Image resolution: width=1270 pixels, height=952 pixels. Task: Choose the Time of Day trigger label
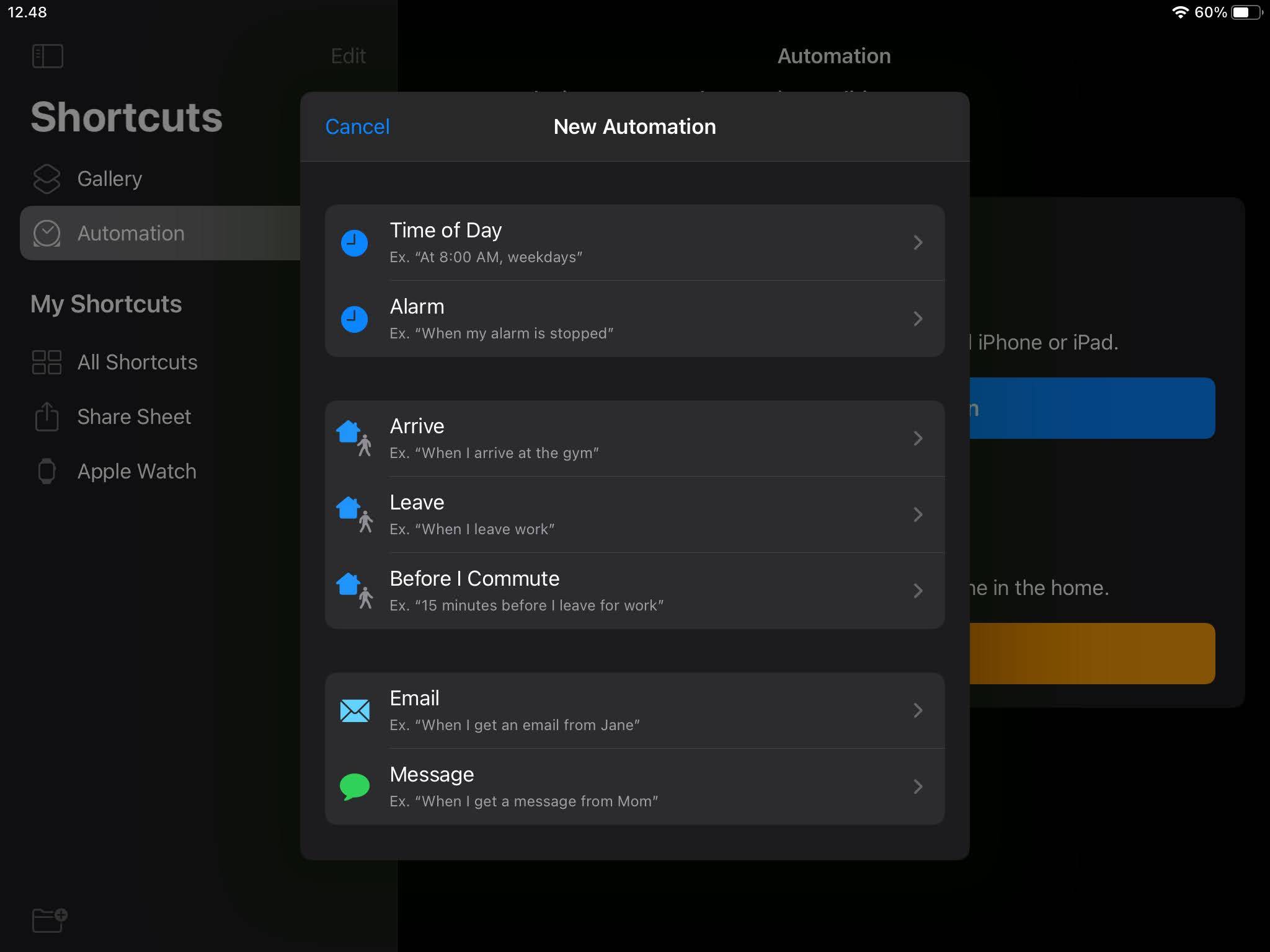point(445,230)
